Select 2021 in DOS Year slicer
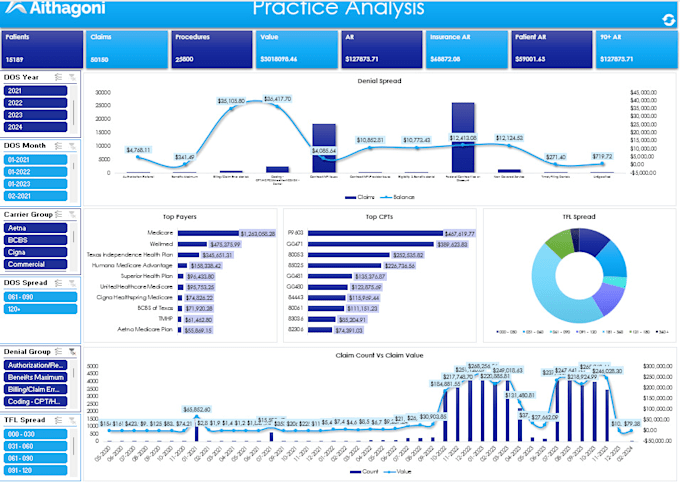Viewport: 680px width, 482px height. coord(36,91)
